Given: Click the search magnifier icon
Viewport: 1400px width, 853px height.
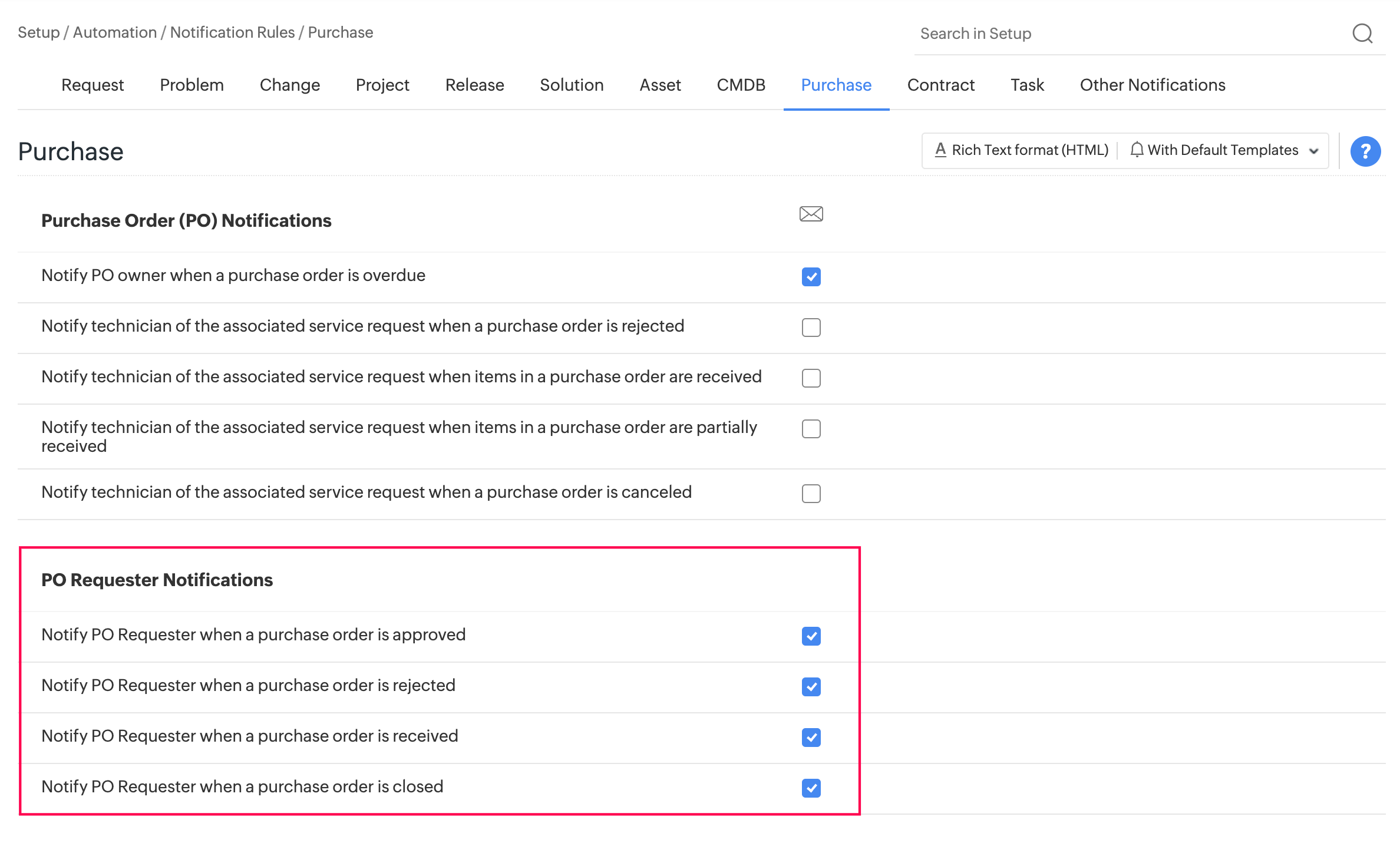Looking at the screenshot, I should pyautogui.click(x=1362, y=34).
